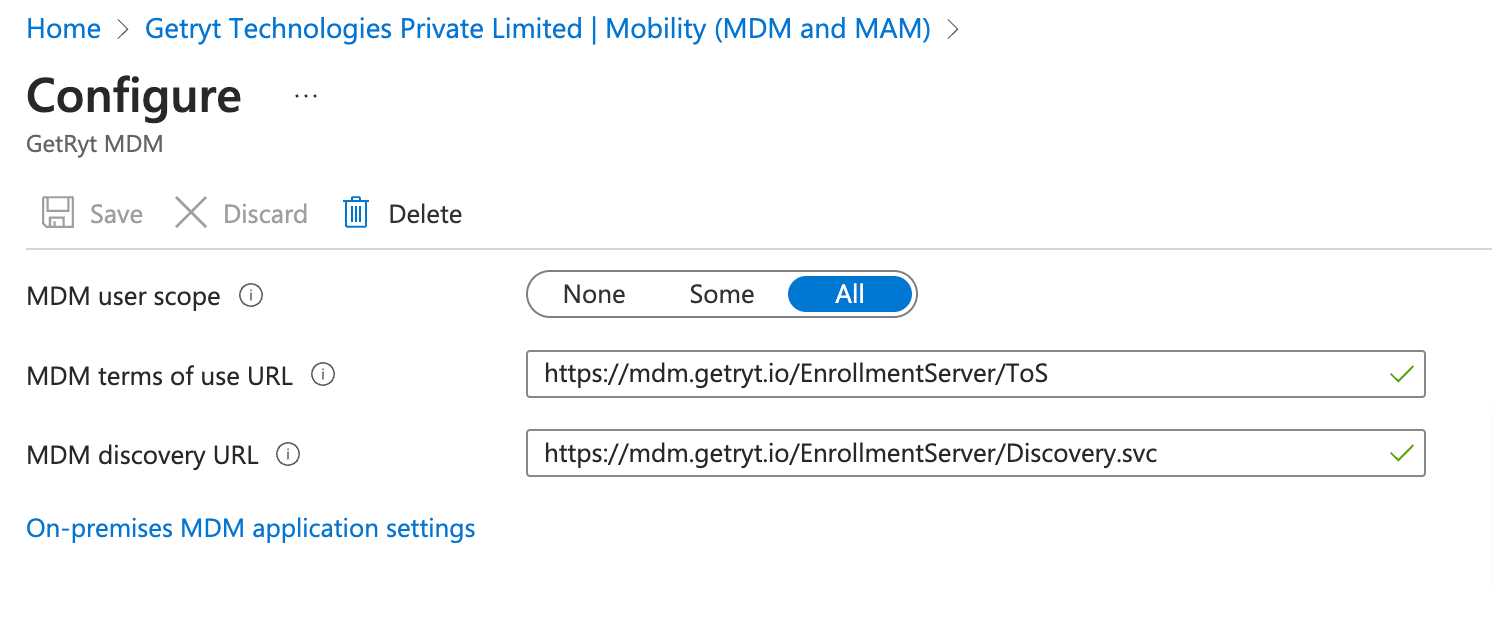Show info tooltip for MDM user scope

[x=252, y=296]
